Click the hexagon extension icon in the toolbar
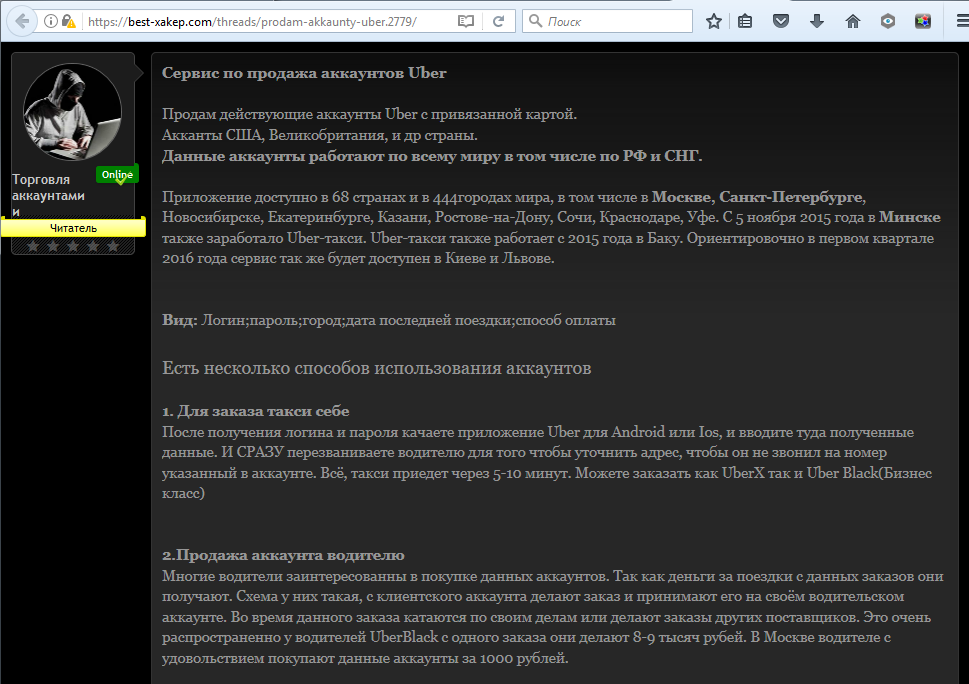Viewport: 969px width, 684px height. [x=888, y=22]
